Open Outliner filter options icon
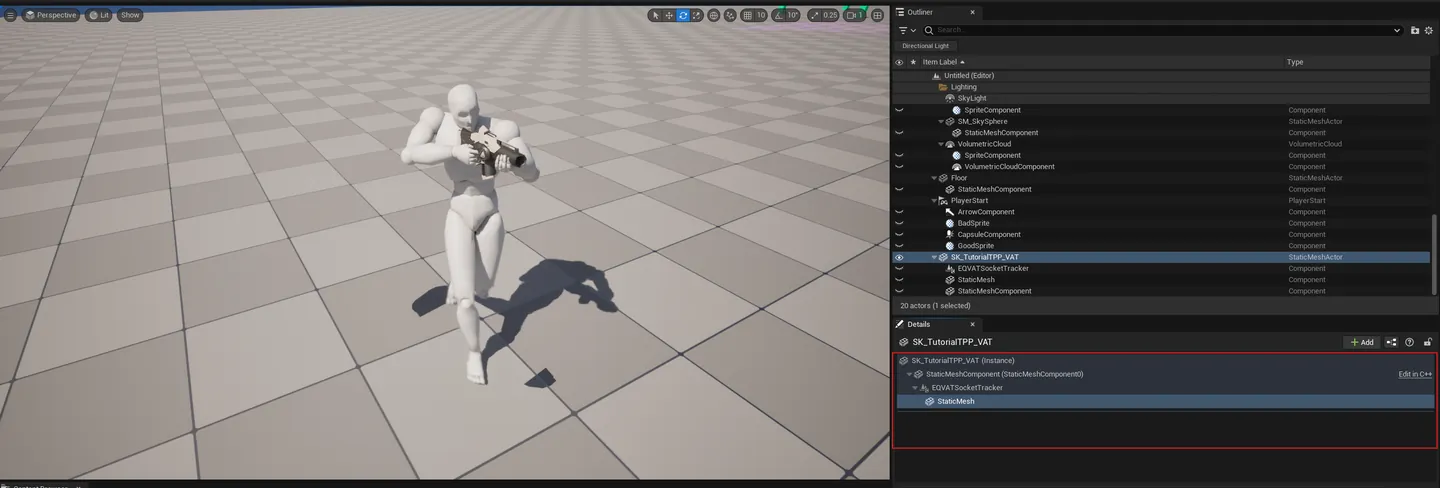 click(905, 31)
